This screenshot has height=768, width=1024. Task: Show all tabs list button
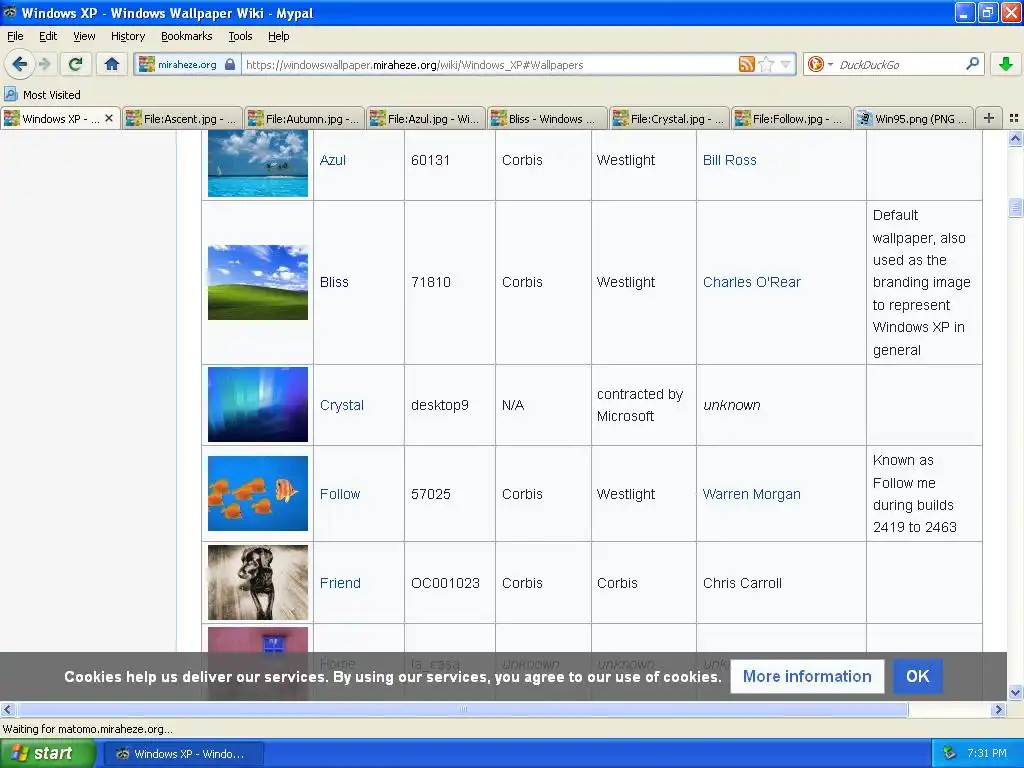point(1014,118)
